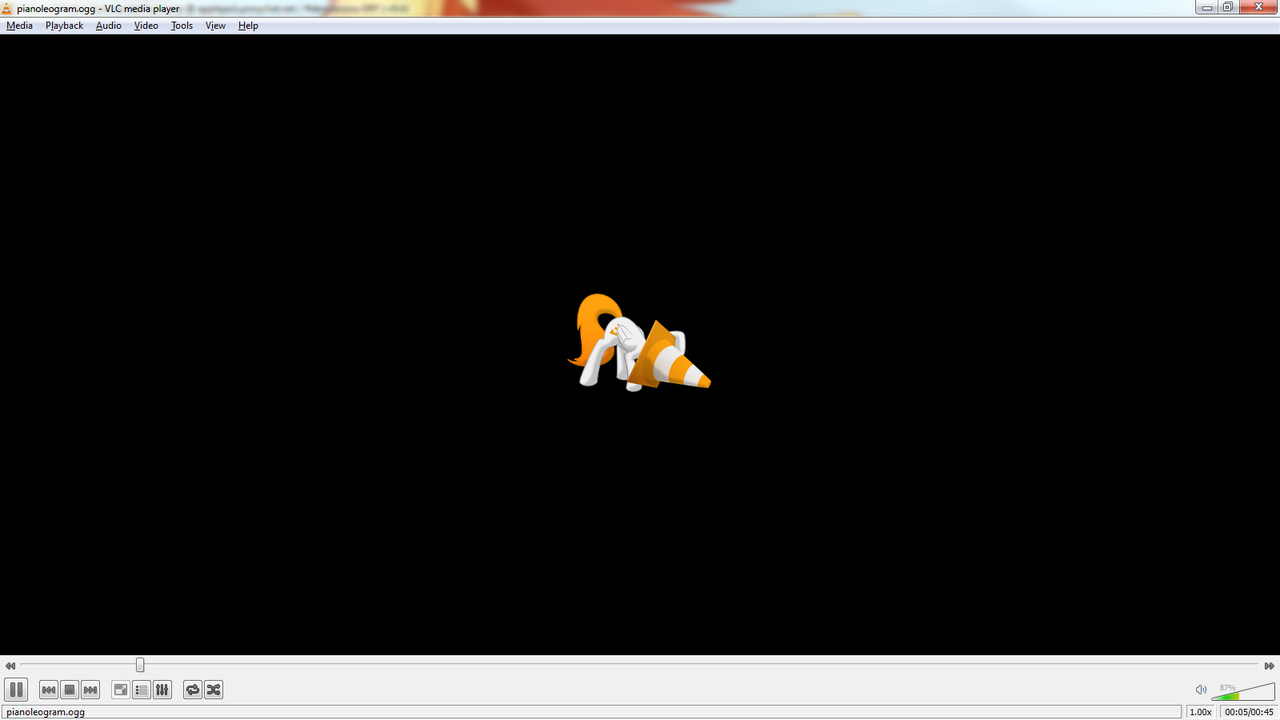
Task: Open the Media menu
Action: click(19, 26)
